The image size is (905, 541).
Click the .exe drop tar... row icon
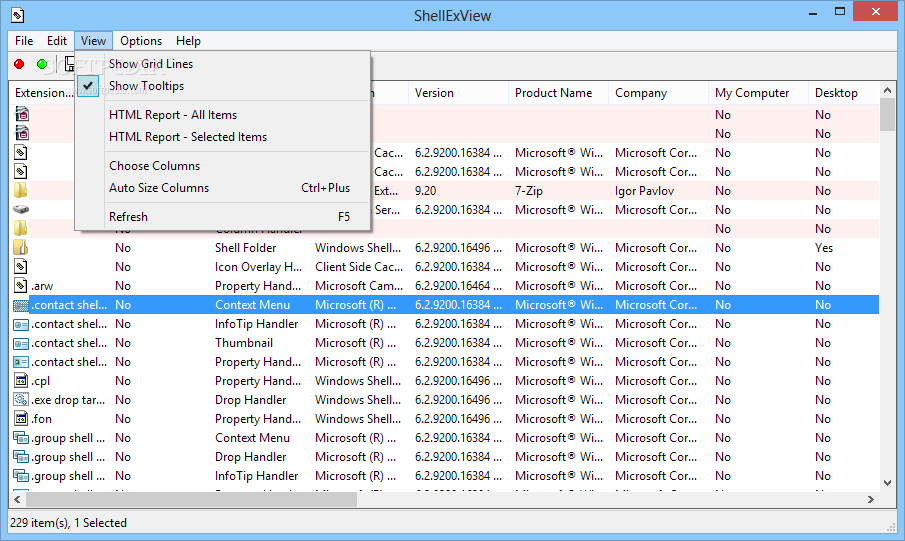(x=21, y=400)
